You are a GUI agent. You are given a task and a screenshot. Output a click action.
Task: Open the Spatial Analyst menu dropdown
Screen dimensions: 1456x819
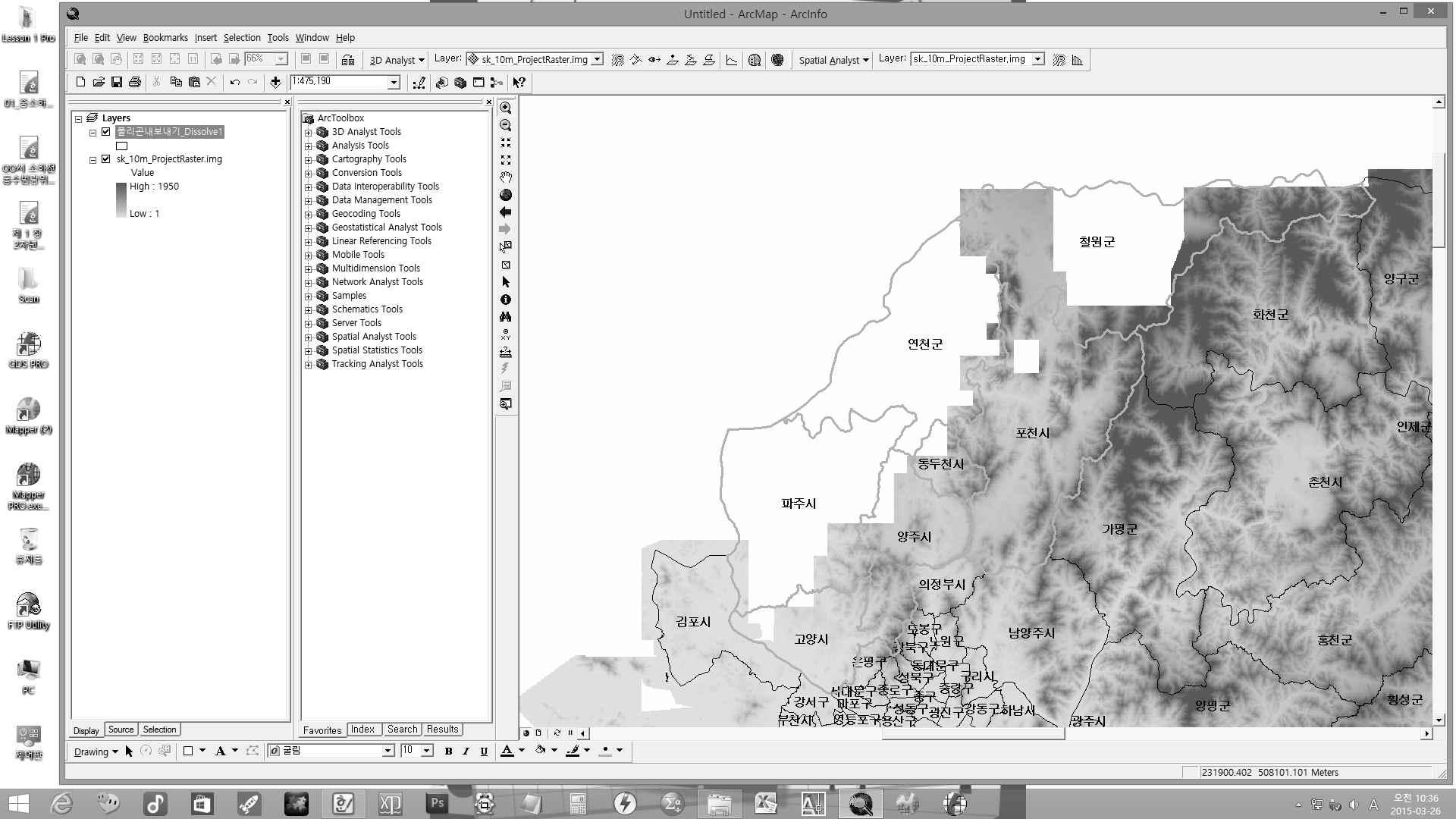tap(833, 60)
